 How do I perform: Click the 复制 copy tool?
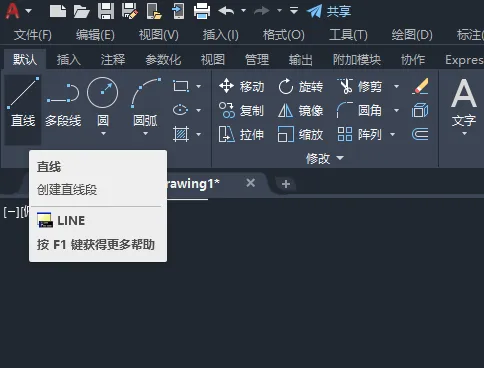coord(241,110)
